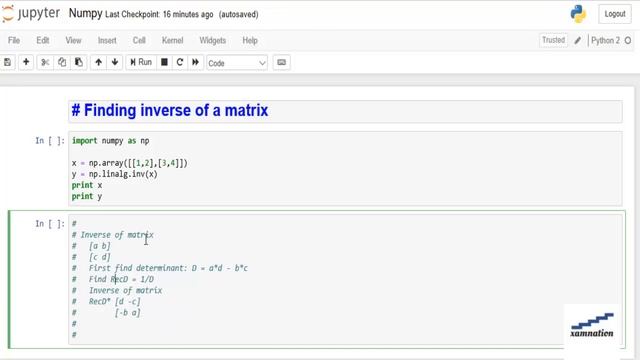Save notebook with the floppy disk icon
This screenshot has width=640, height=360.
(7, 62)
